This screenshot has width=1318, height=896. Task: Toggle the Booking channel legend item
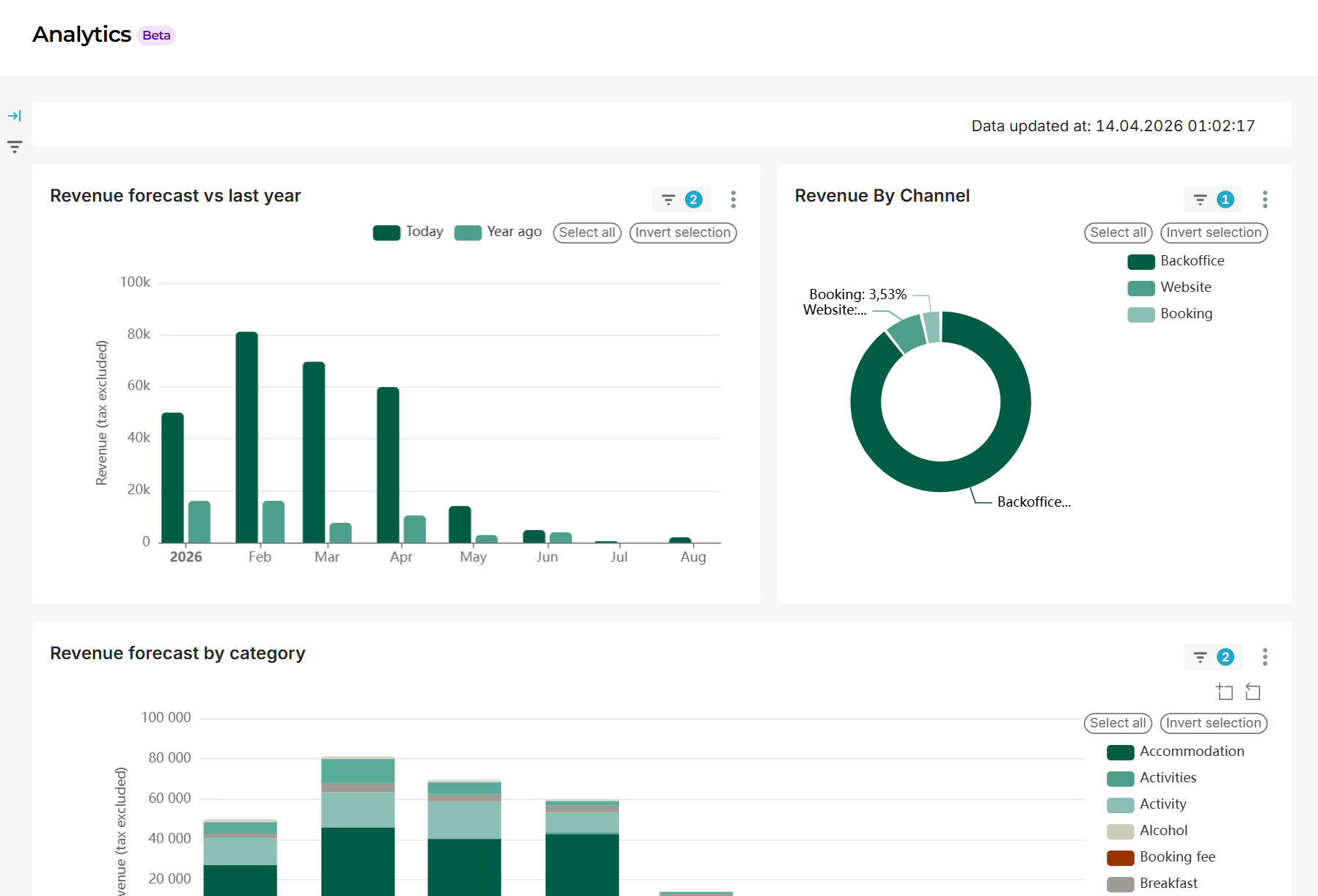(1170, 314)
